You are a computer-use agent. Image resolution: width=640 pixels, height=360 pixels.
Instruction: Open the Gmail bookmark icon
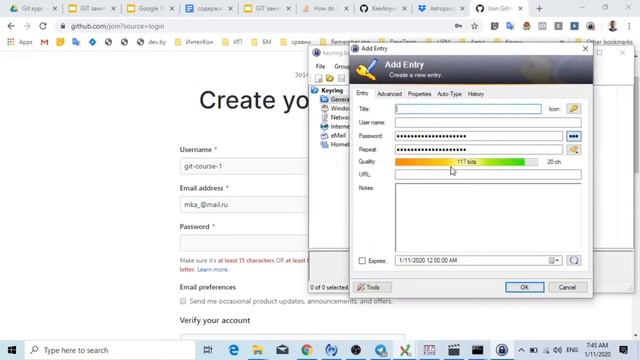pyautogui.click(x=44, y=42)
